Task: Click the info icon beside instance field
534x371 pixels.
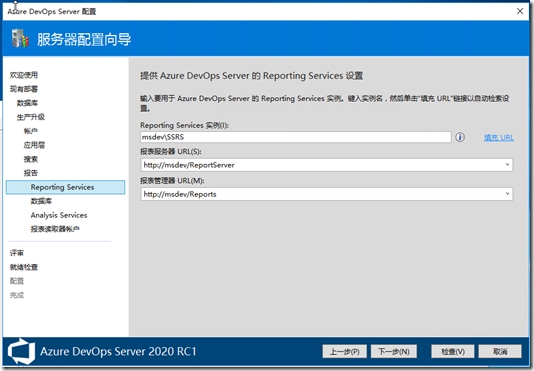Action: pos(460,137)
